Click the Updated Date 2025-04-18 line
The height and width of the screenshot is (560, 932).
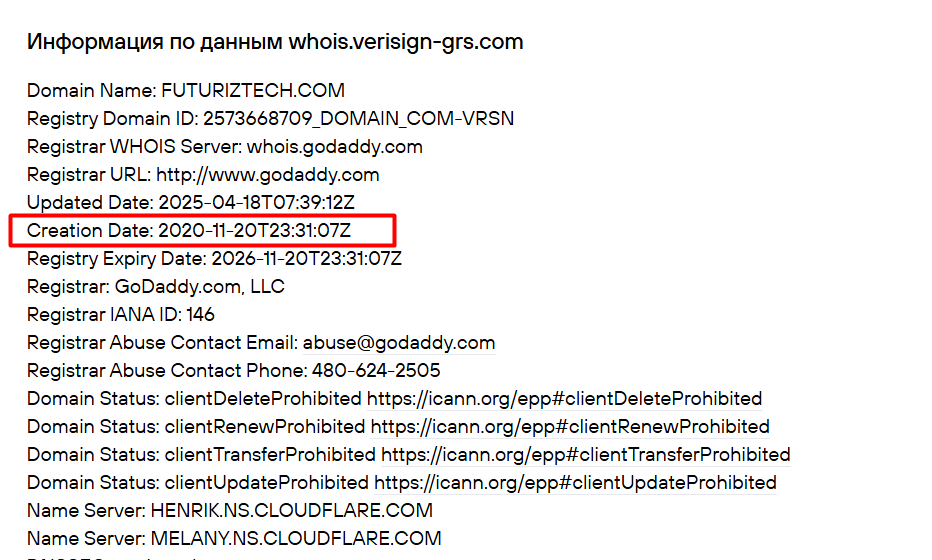(191, 203)
